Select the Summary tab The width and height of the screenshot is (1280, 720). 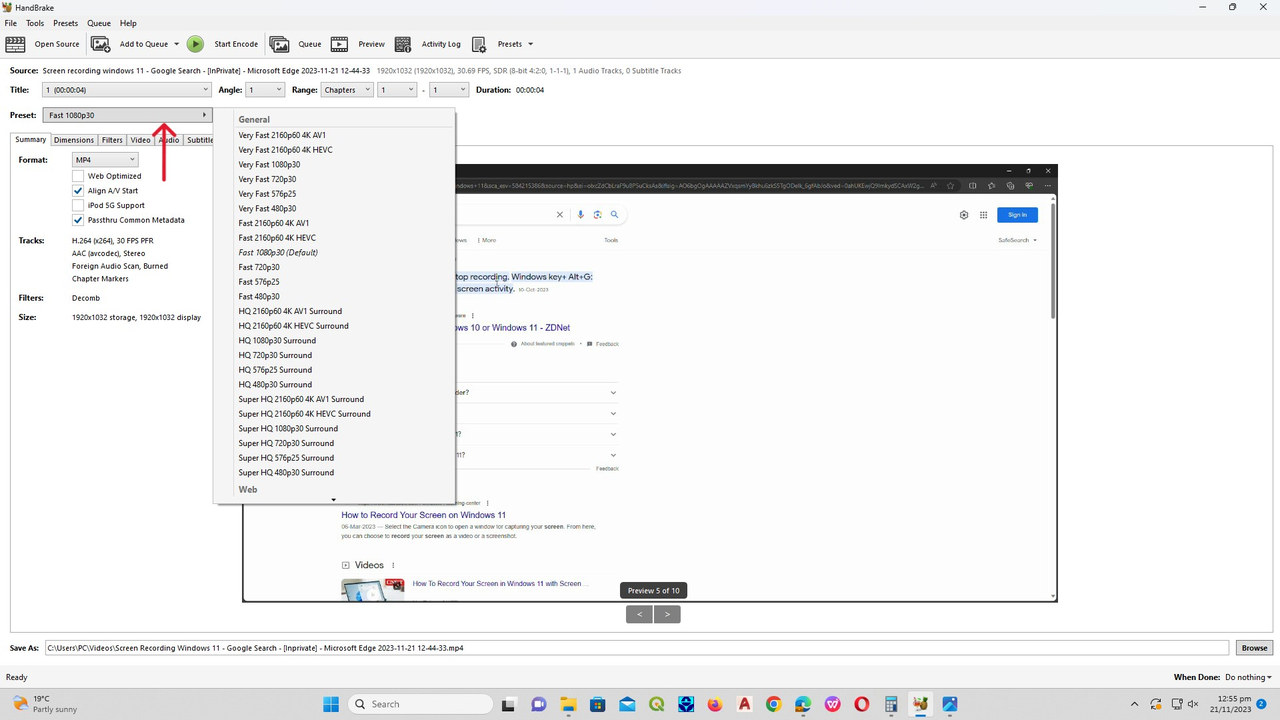tap(31, 140)
